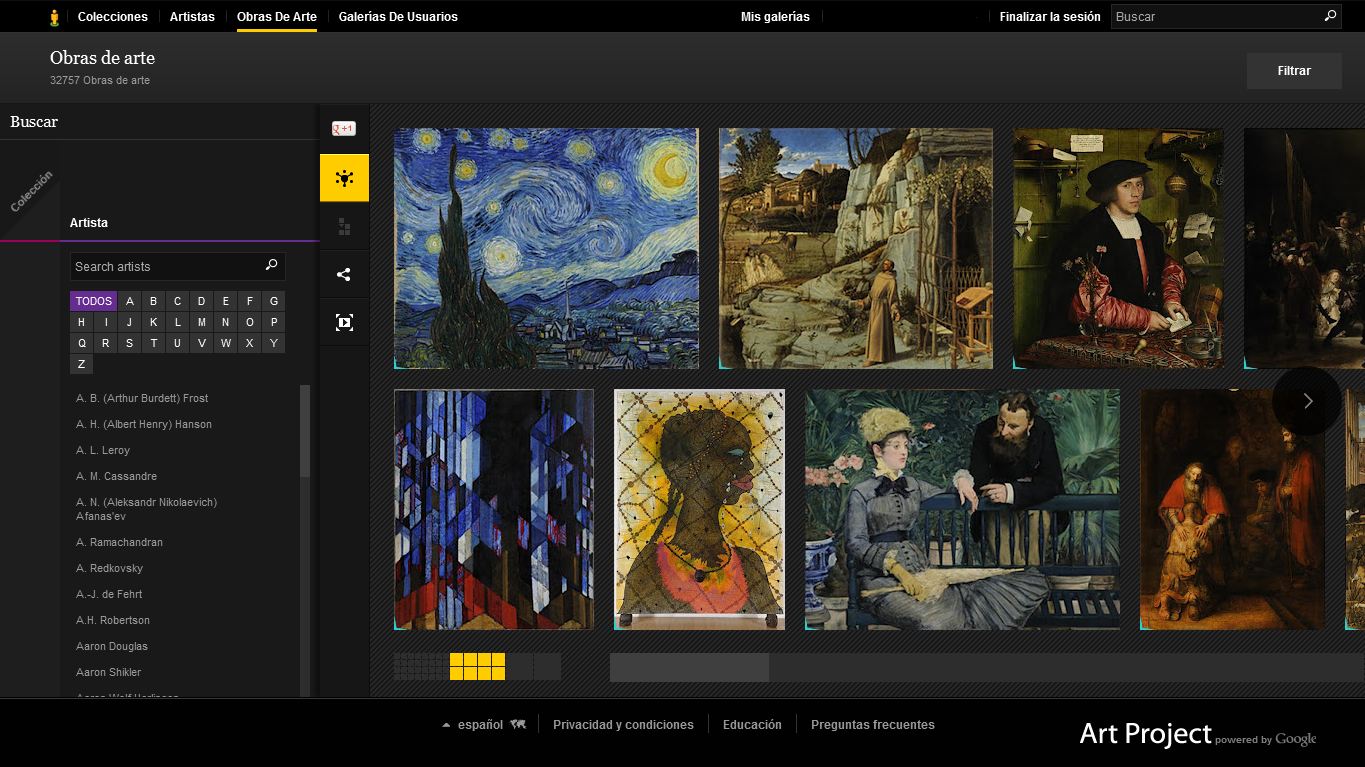Select artist A.H. Robertson

113,620
